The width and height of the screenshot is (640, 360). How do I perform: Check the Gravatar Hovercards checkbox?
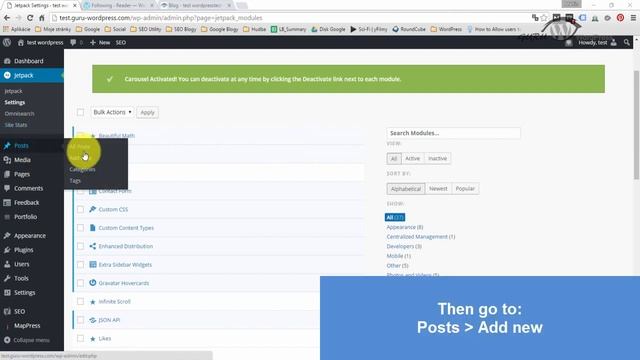(80, 283)
